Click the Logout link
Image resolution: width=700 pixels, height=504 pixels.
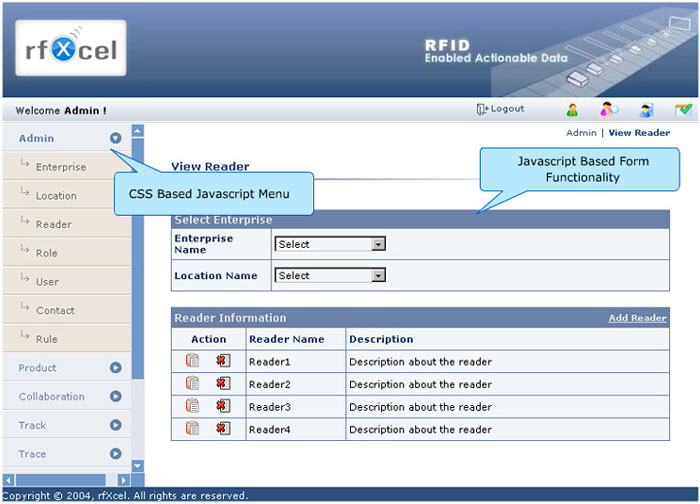coord(507,108)
